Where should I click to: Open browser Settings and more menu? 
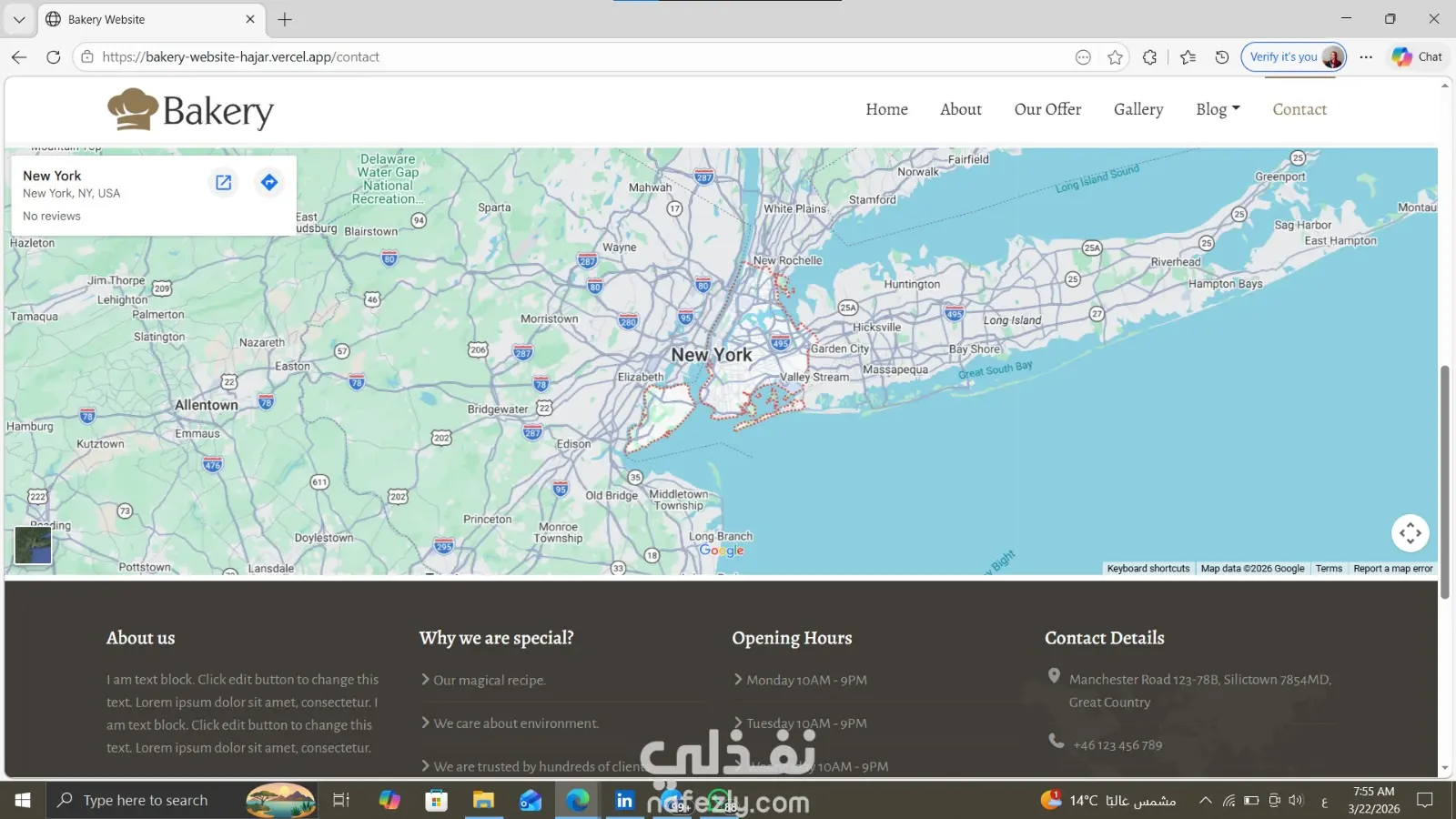[1366, 57]
